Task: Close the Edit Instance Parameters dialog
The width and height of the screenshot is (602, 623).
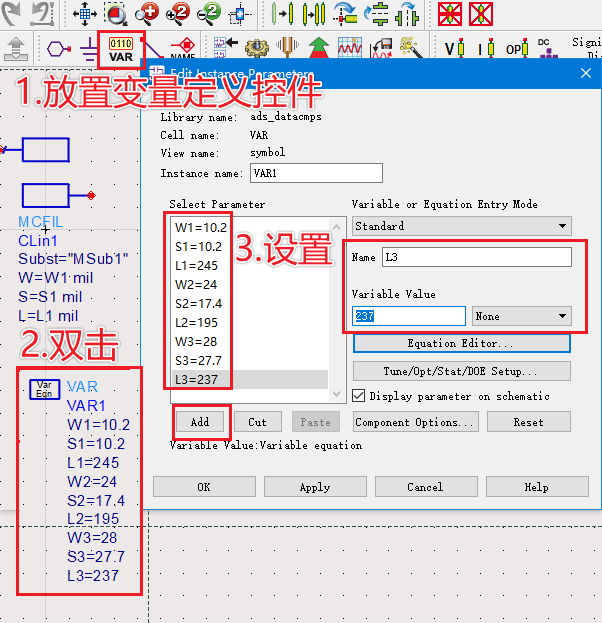Action: 586,73
